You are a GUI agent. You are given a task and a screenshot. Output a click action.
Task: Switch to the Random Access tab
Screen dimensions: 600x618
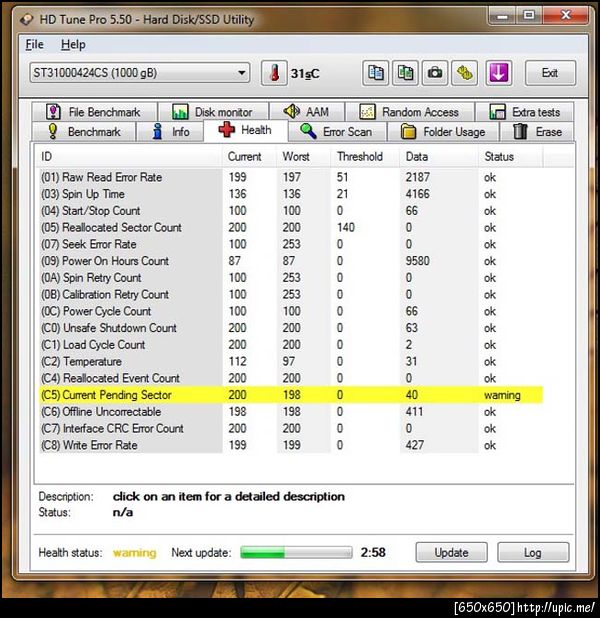pos(410,112)
